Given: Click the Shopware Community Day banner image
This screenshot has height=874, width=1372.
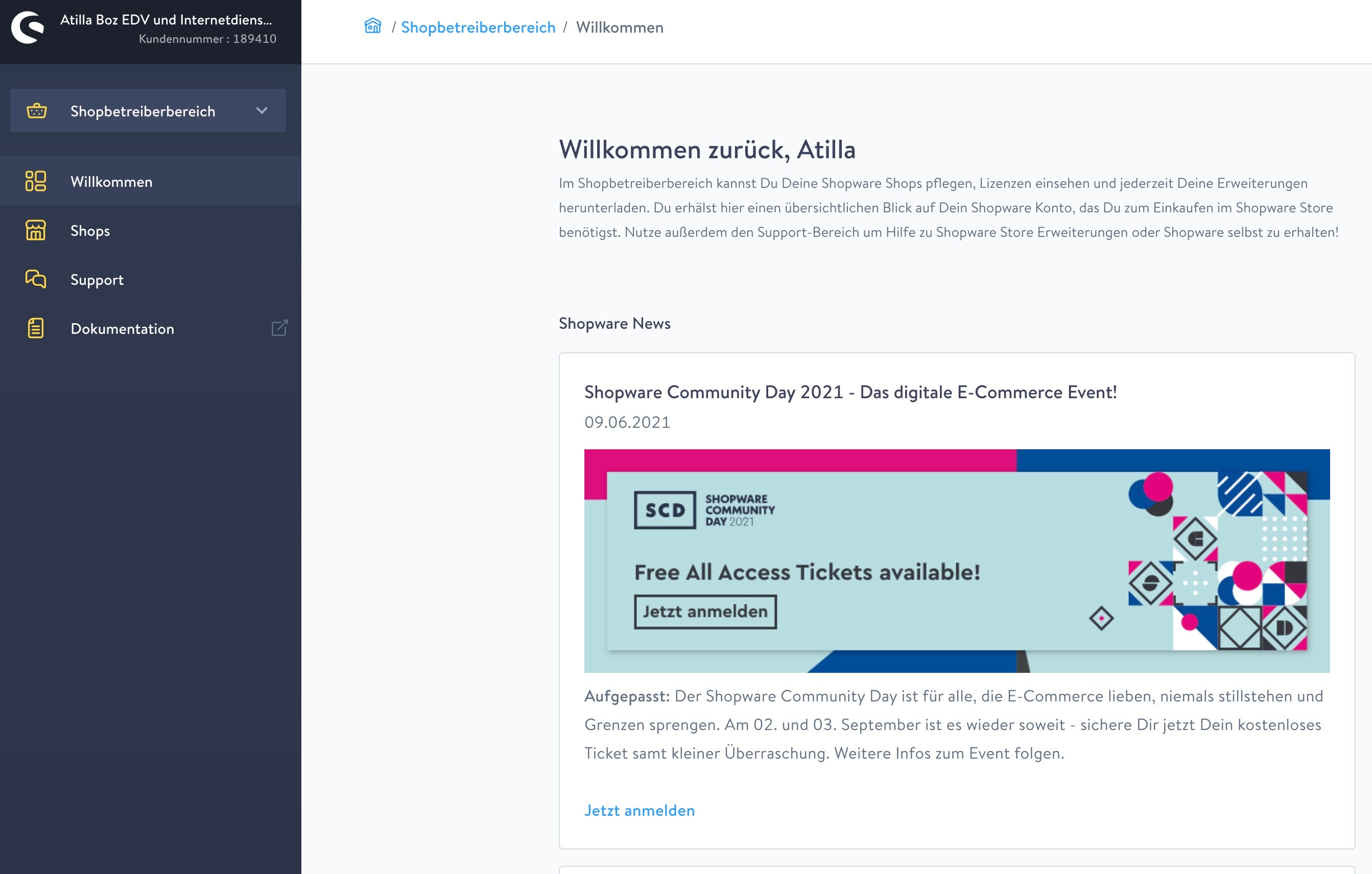Looking at the screenshot, I should click(957, 561).
